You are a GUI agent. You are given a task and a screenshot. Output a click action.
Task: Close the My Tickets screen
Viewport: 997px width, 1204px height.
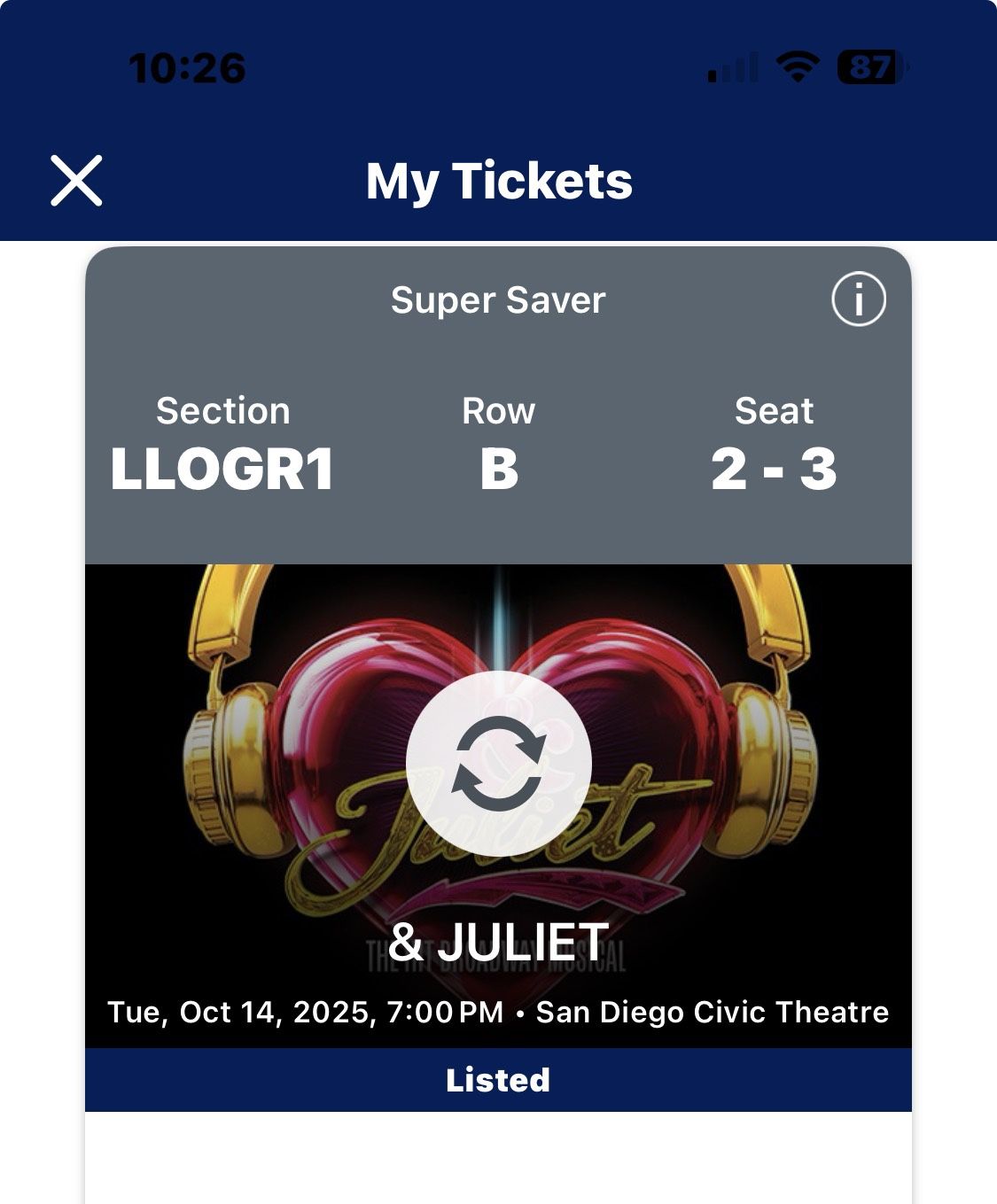[x=76, y=181]
